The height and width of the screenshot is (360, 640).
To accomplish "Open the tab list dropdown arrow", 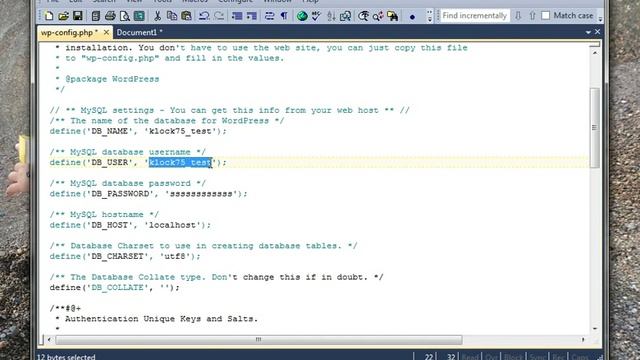I will point(588,32).
